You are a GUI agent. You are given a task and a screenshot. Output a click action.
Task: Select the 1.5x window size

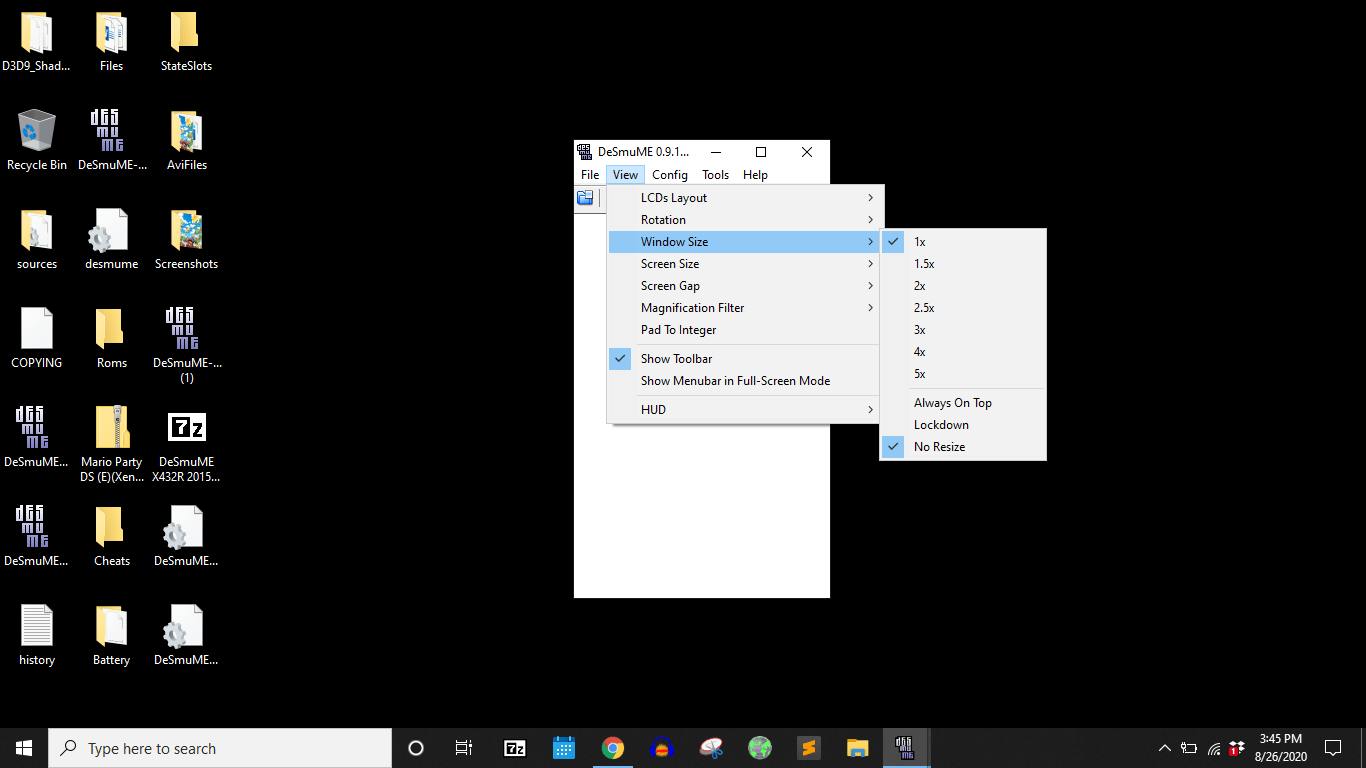[x=963, y=264]
